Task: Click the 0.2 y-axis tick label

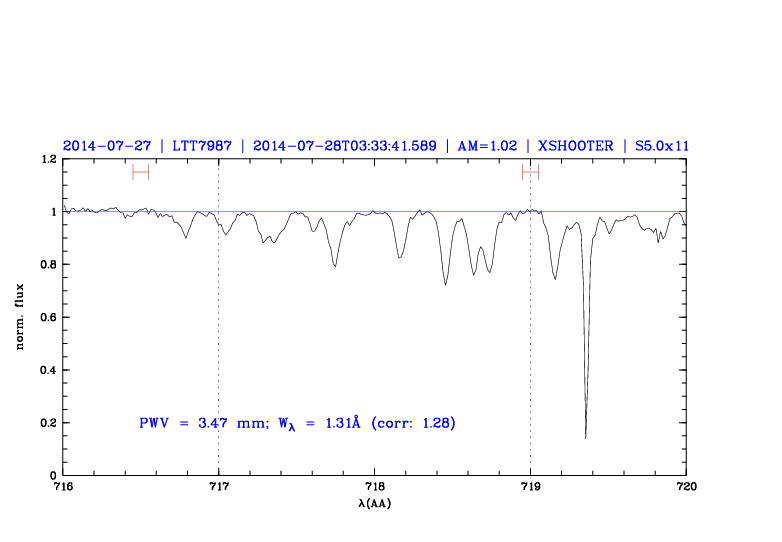Action: click(x=47, y=423)
